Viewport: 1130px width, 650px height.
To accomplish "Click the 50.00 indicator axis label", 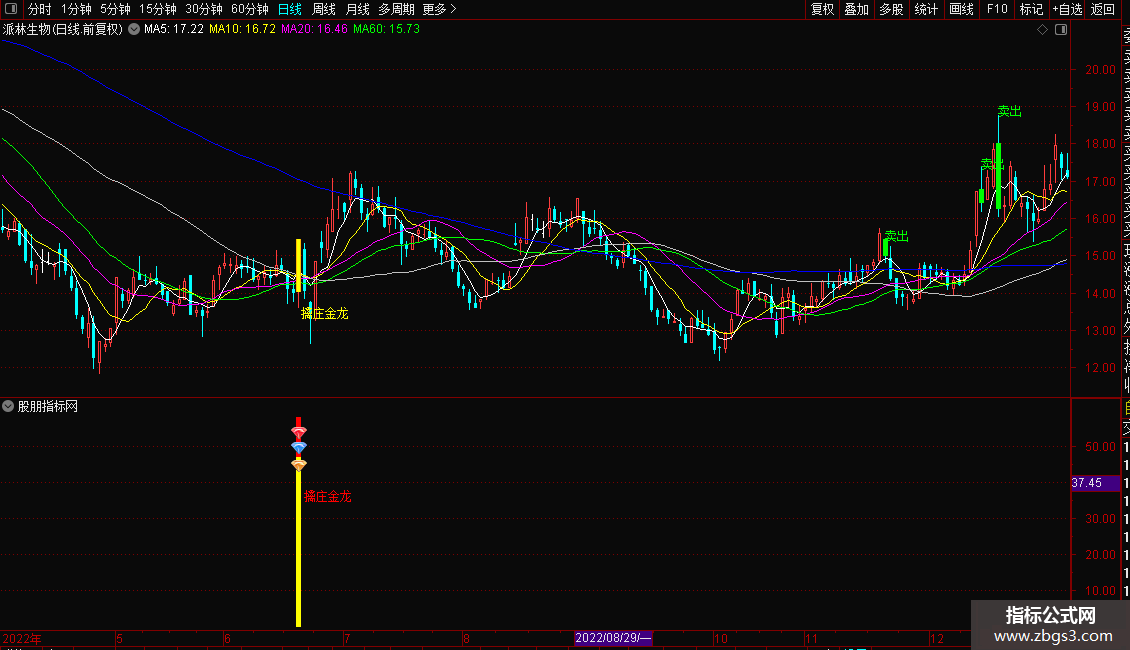I will tap(1100, 447).
